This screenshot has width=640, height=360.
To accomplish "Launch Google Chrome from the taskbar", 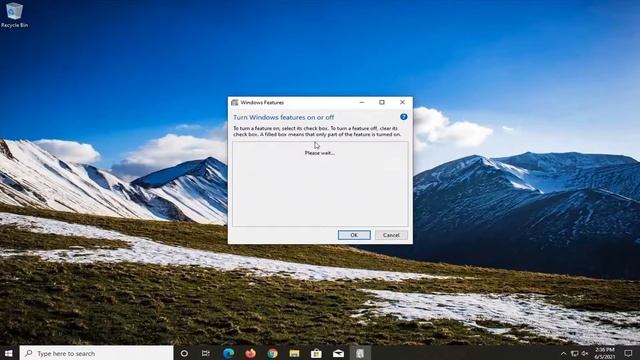I will 272,353.
